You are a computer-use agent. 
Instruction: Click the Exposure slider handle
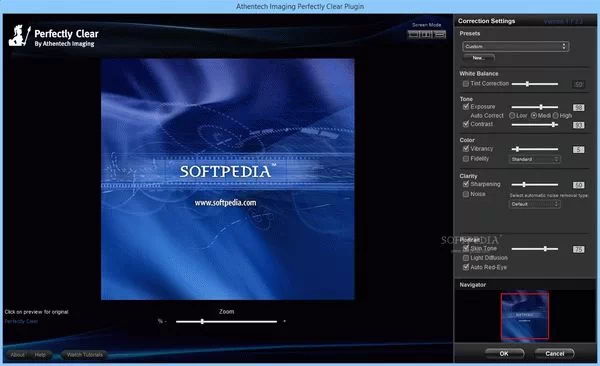click(x=541, y=107)
